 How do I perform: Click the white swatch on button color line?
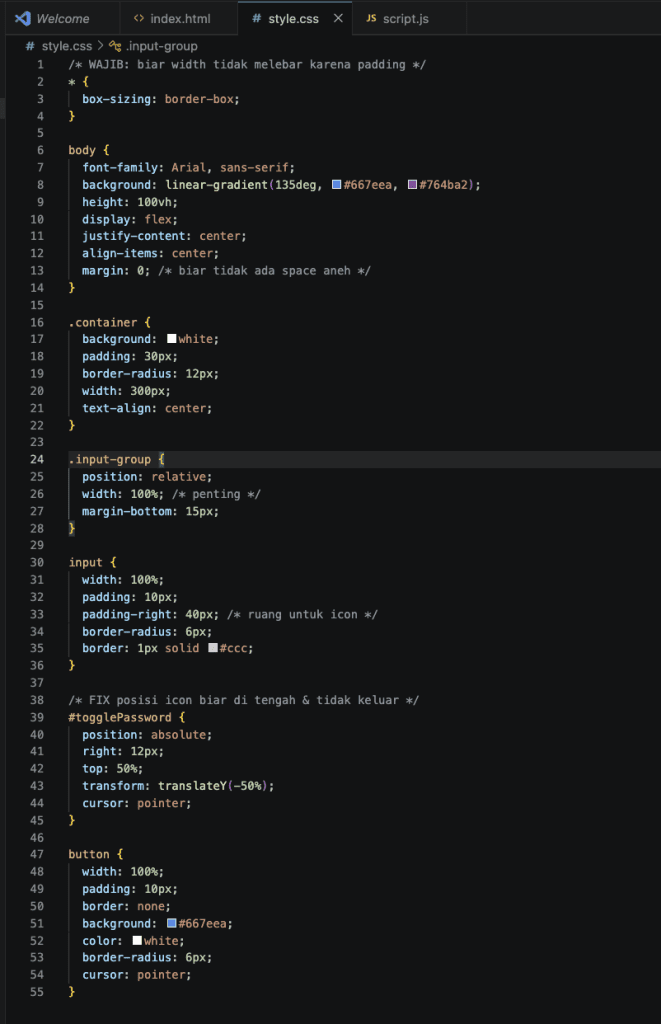[x=137, y=941]
